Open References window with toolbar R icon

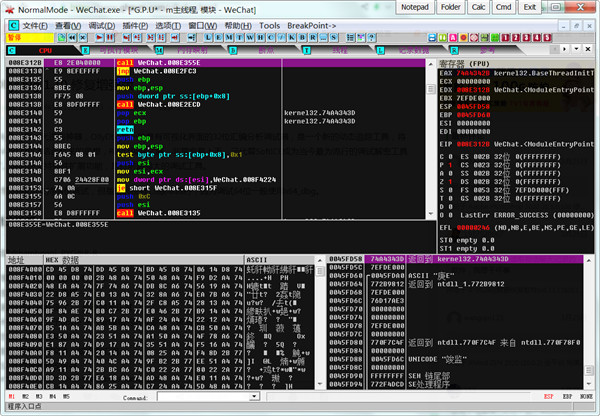coord(313,38)
